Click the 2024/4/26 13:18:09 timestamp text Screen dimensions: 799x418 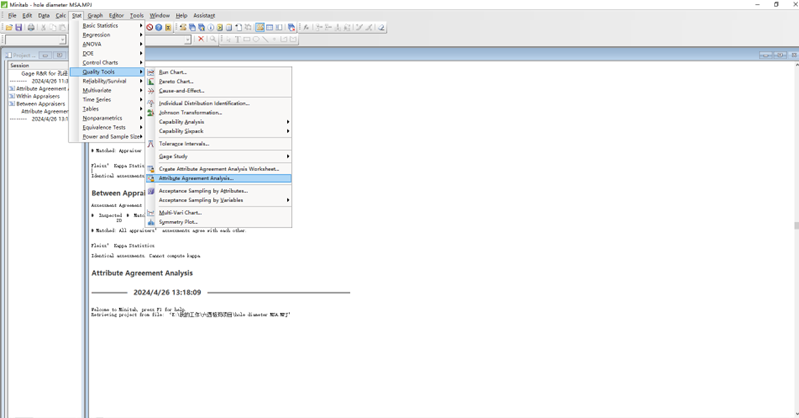(x=167, y=293)
